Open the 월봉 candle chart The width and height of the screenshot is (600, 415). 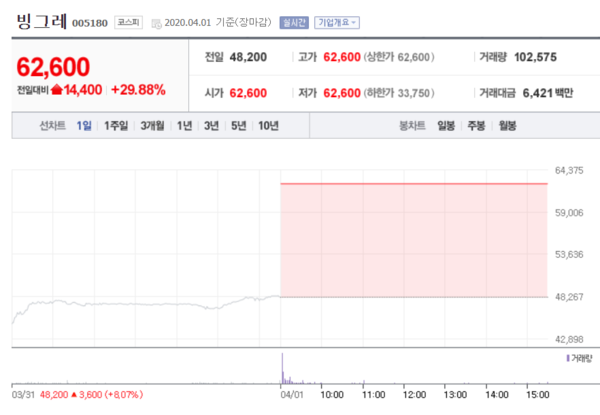(x=507, y=125)
